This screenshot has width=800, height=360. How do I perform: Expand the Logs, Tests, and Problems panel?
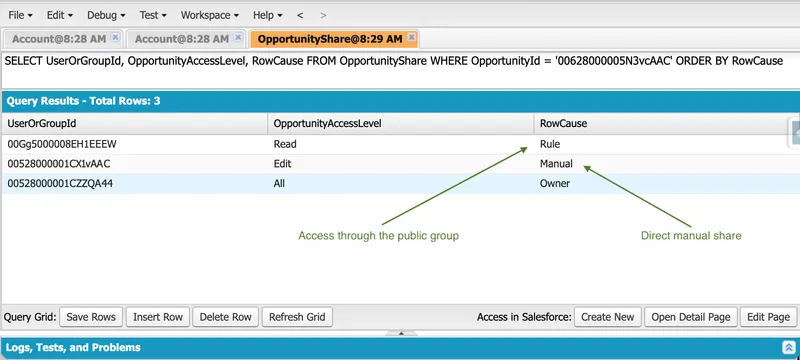[x=789, y=348]
